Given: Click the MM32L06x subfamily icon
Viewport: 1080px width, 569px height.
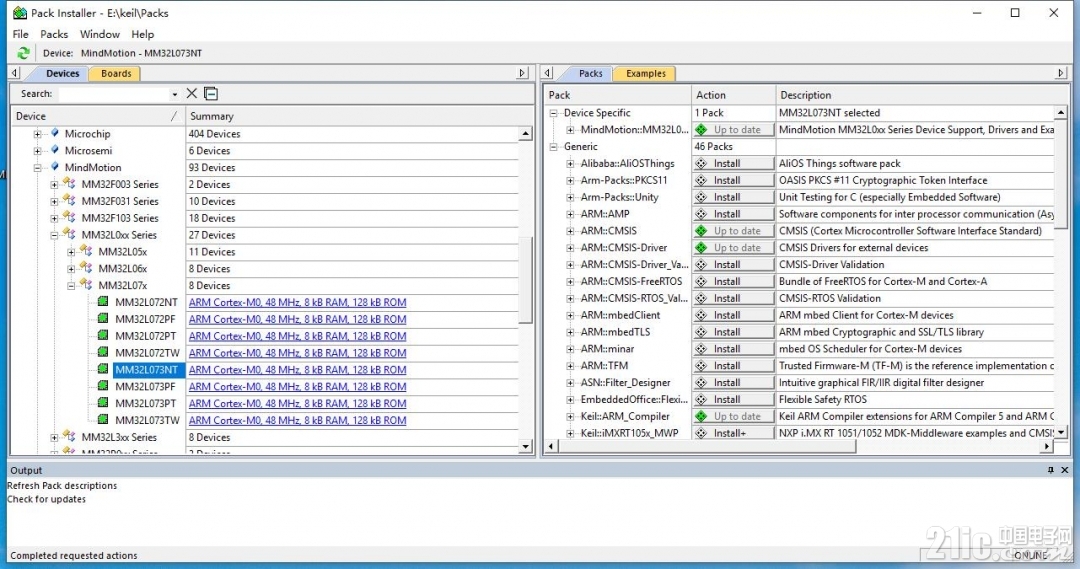Looking at the screenshot, I should [85, 268].
